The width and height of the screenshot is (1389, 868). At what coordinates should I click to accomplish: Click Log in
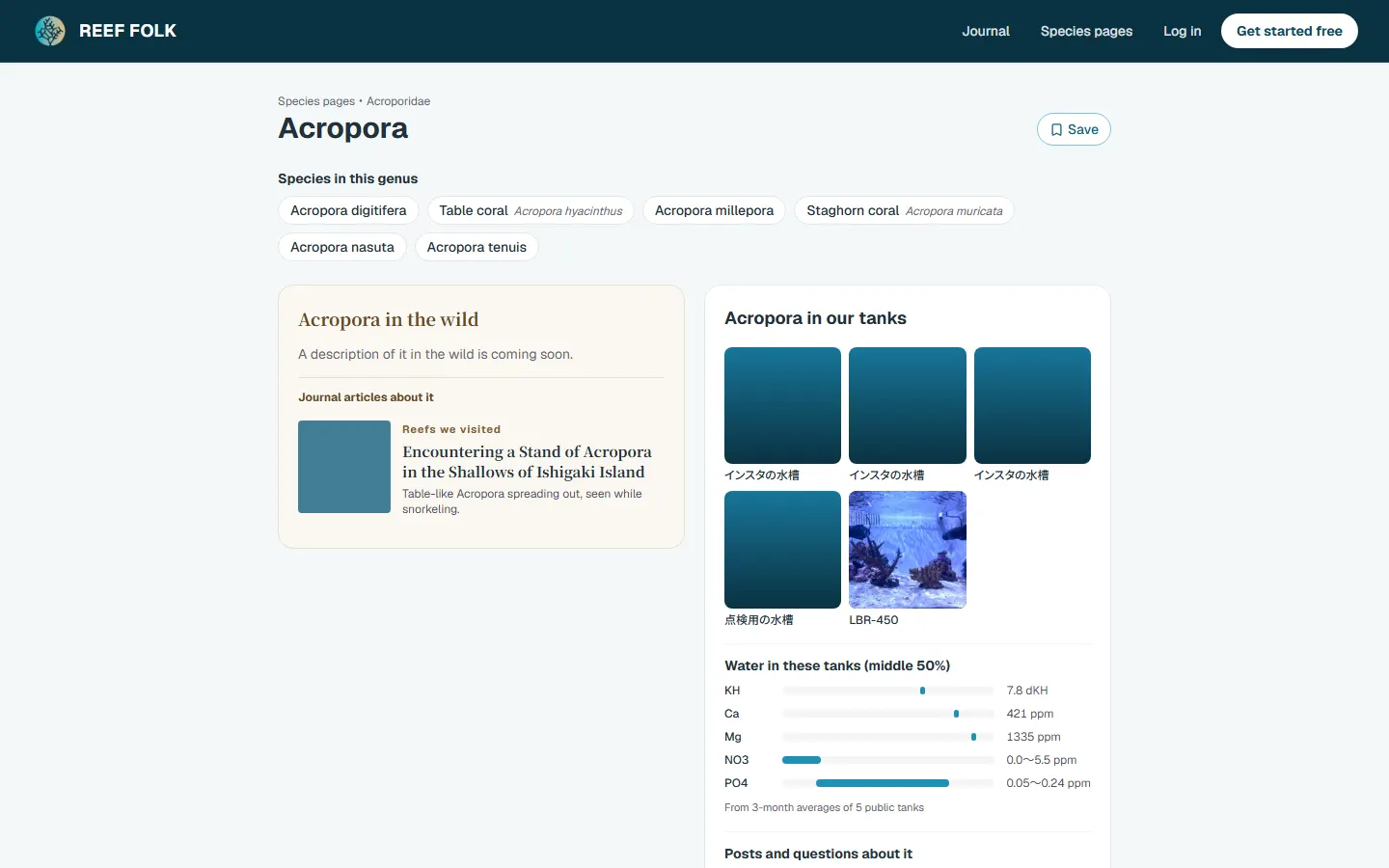click(x=1182, y=31)
